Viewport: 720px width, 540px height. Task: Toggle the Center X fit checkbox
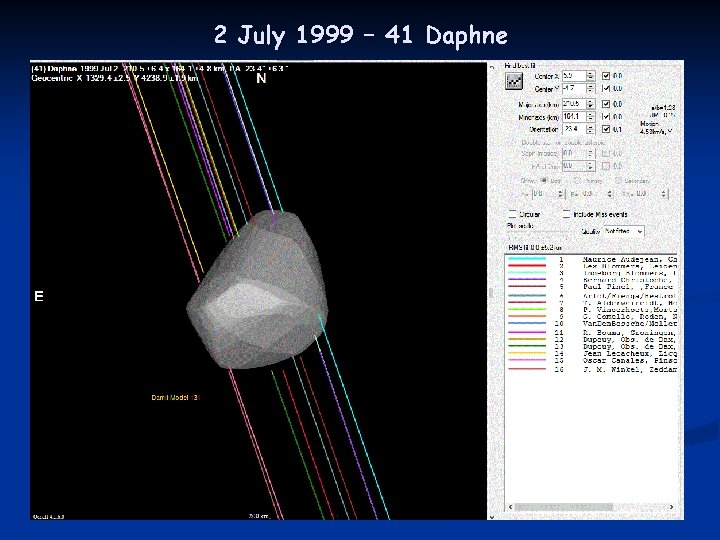tap(606, 76)
